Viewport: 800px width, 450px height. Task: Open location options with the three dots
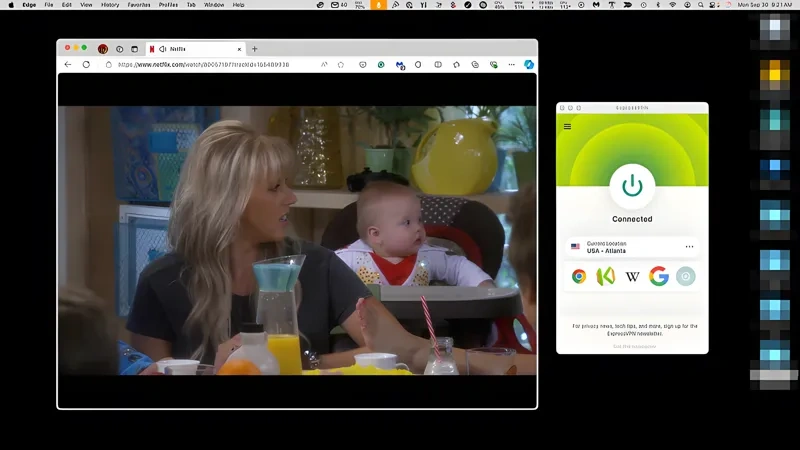[689, 247]
